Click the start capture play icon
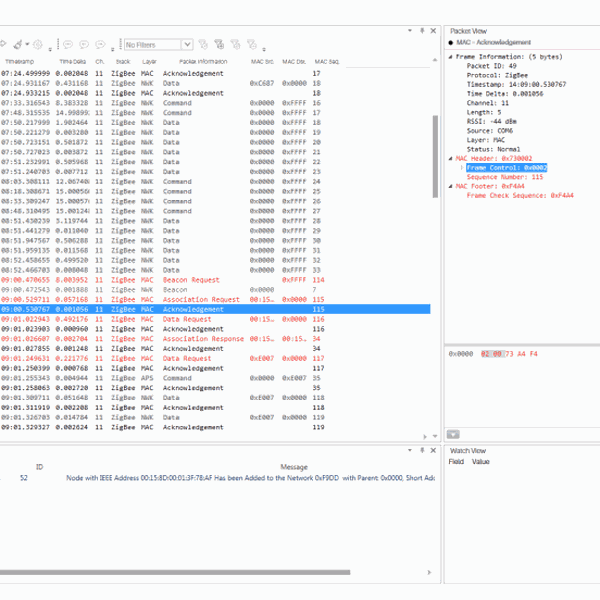This screenshot has width=600, height=600. (4, 44)
